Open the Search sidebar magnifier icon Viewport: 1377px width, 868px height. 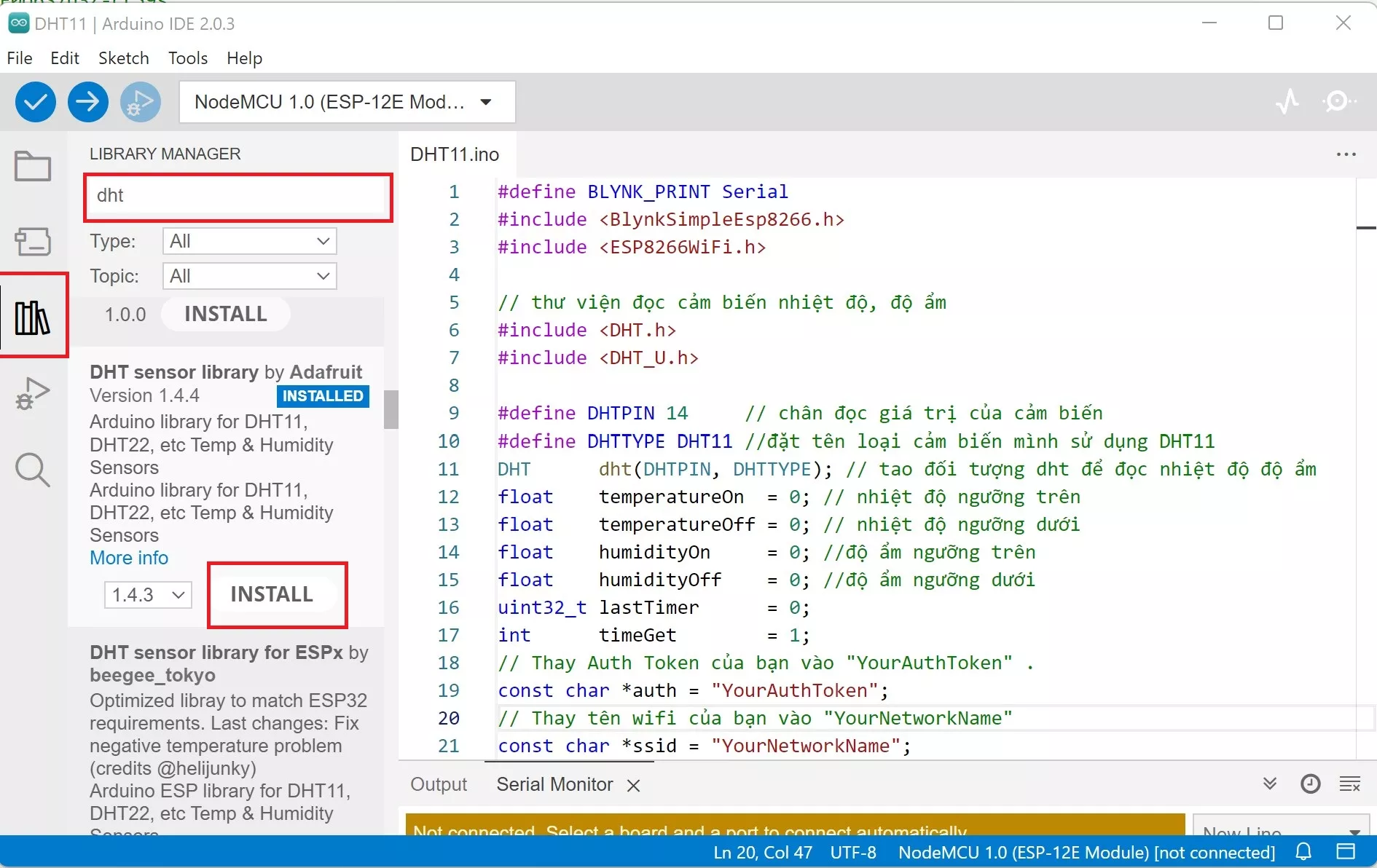(33, 470)
